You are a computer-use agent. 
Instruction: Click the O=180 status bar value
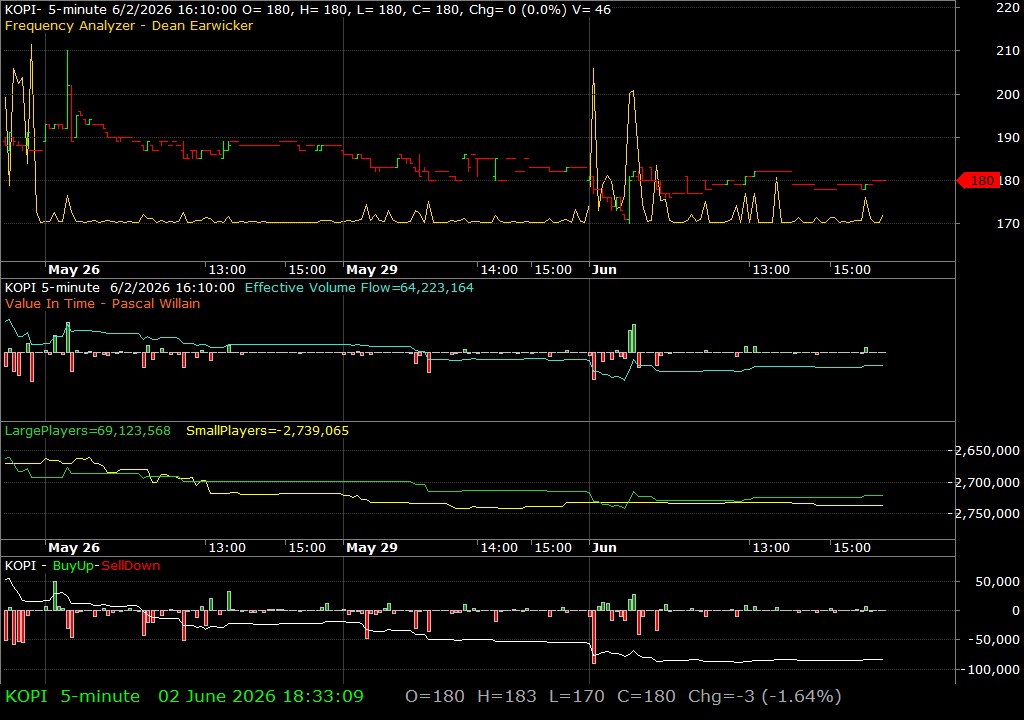[x=435, y=696]
